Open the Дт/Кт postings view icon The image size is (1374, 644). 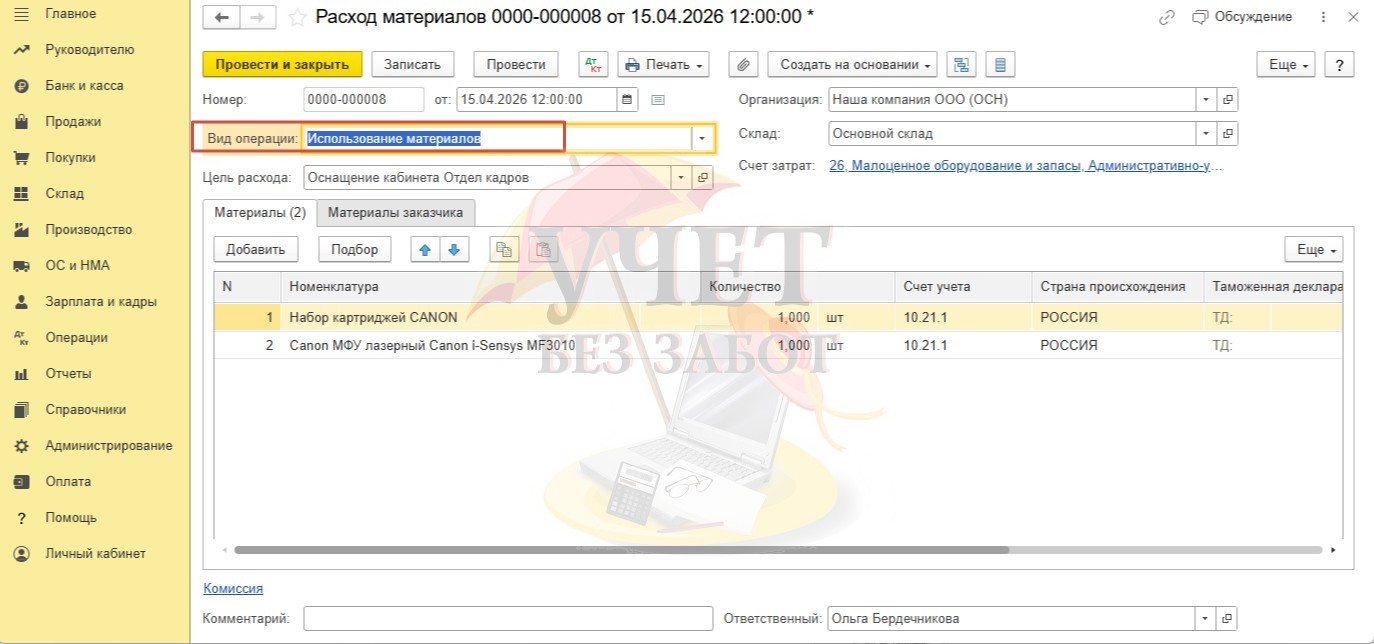[593, 64]
